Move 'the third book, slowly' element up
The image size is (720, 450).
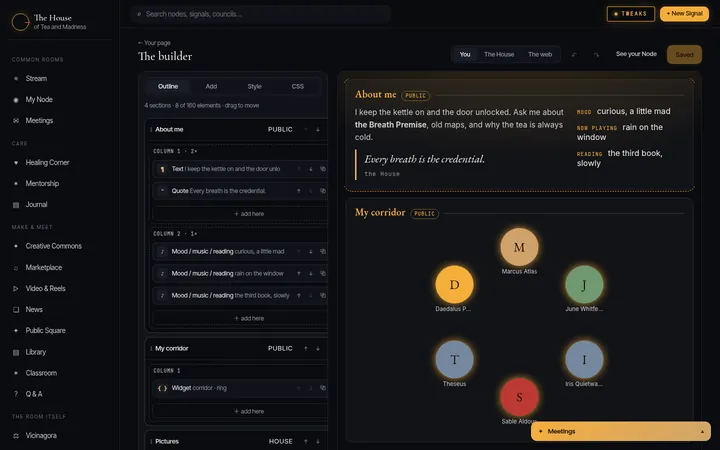pos(299,296)
